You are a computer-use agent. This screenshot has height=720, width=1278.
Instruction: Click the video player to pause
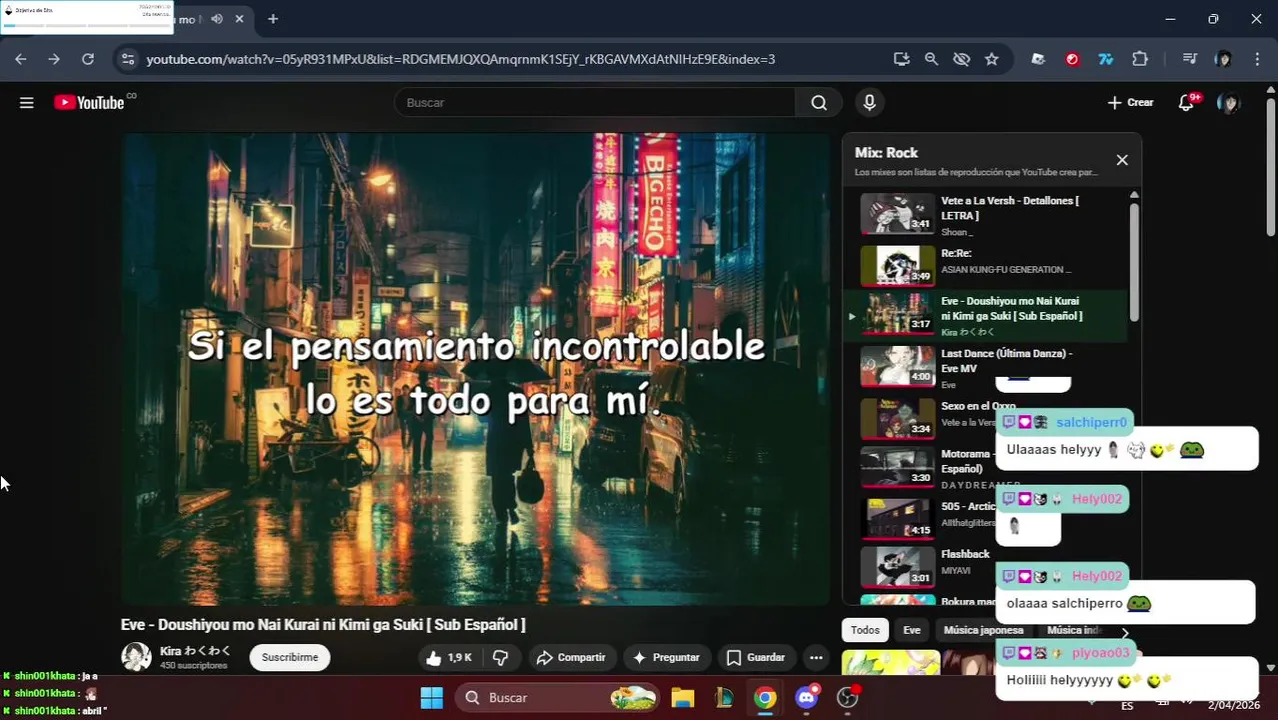tap(476, 369)
